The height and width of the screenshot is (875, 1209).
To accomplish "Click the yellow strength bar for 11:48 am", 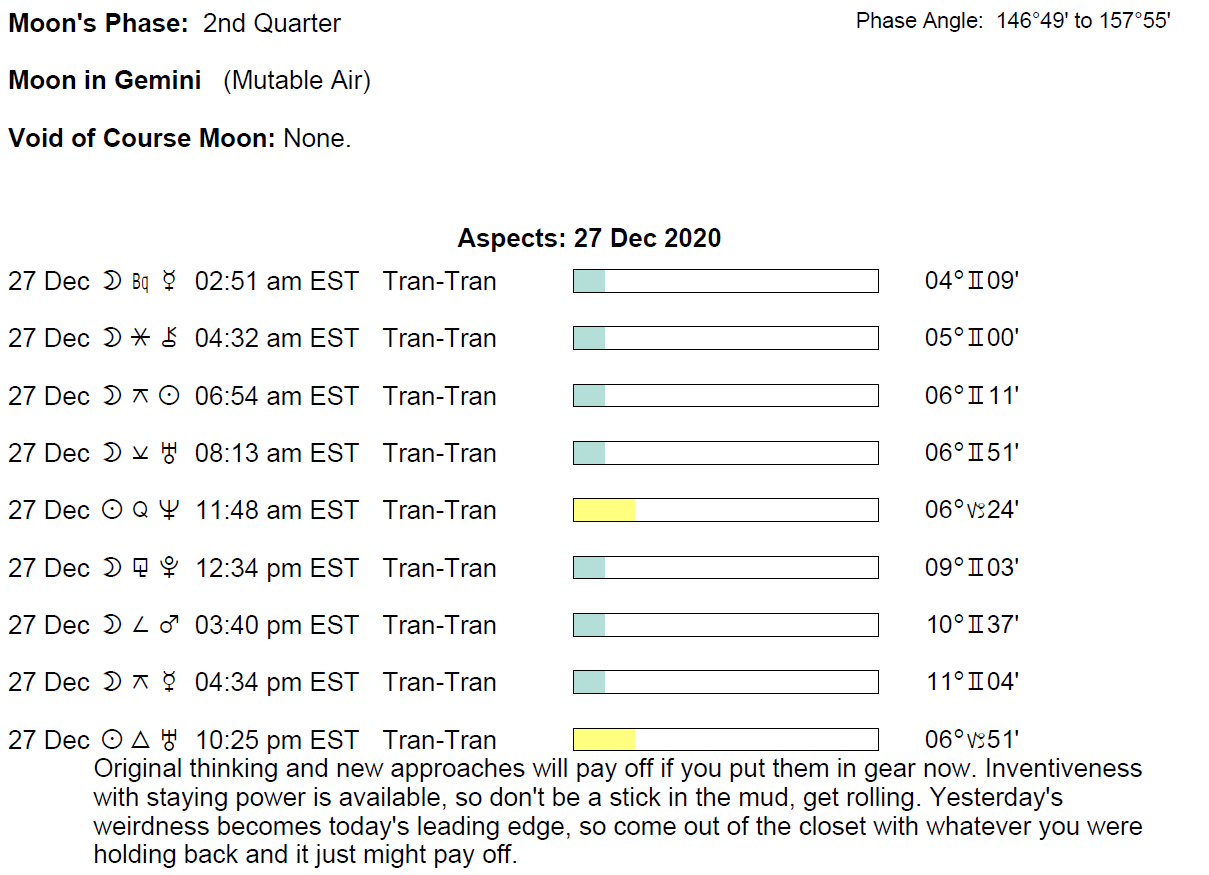I will (604, 511).
